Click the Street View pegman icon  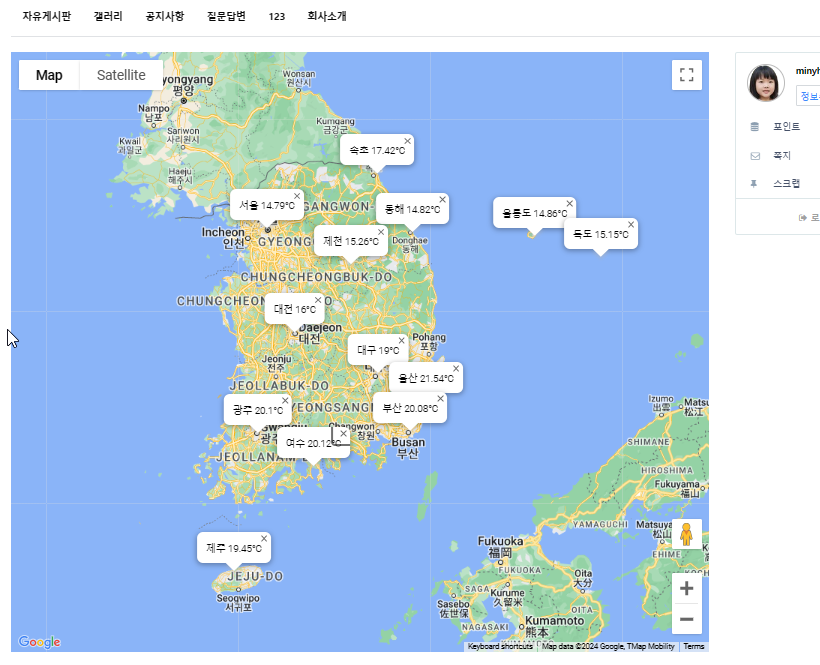[x=686, y=535]
